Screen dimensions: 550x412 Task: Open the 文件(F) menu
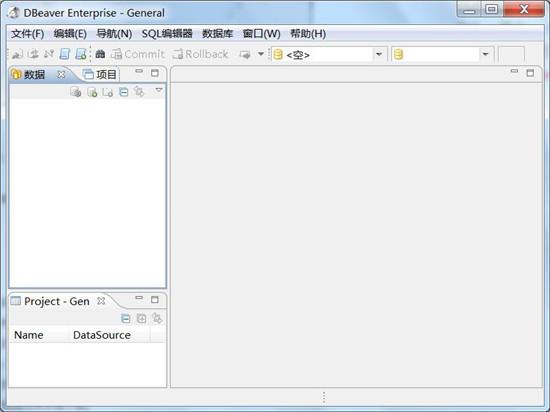click(27, 34)
